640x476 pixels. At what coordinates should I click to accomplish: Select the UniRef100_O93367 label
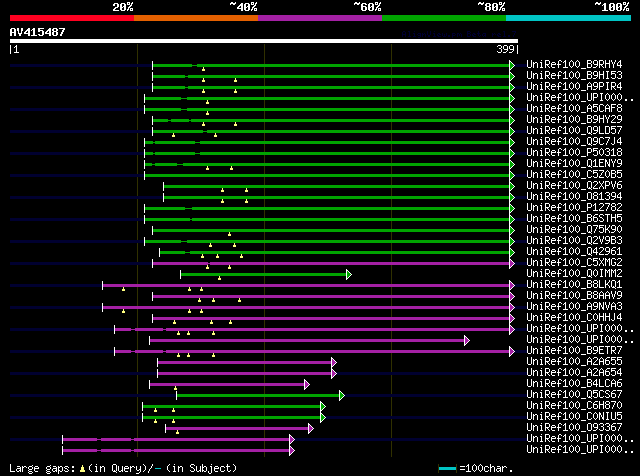pos(574,428)
